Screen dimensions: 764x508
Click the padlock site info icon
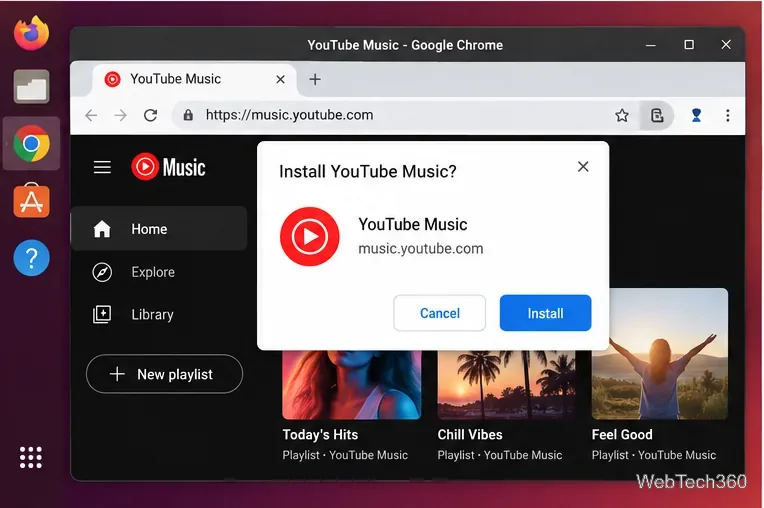click(x=188, y=115)
